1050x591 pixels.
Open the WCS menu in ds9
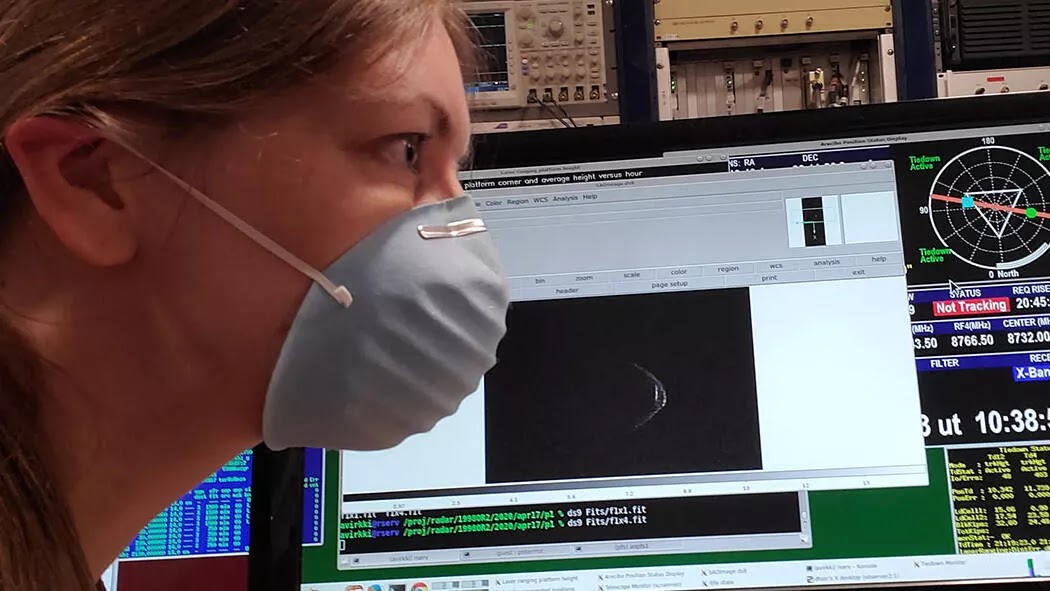[540, 200]
